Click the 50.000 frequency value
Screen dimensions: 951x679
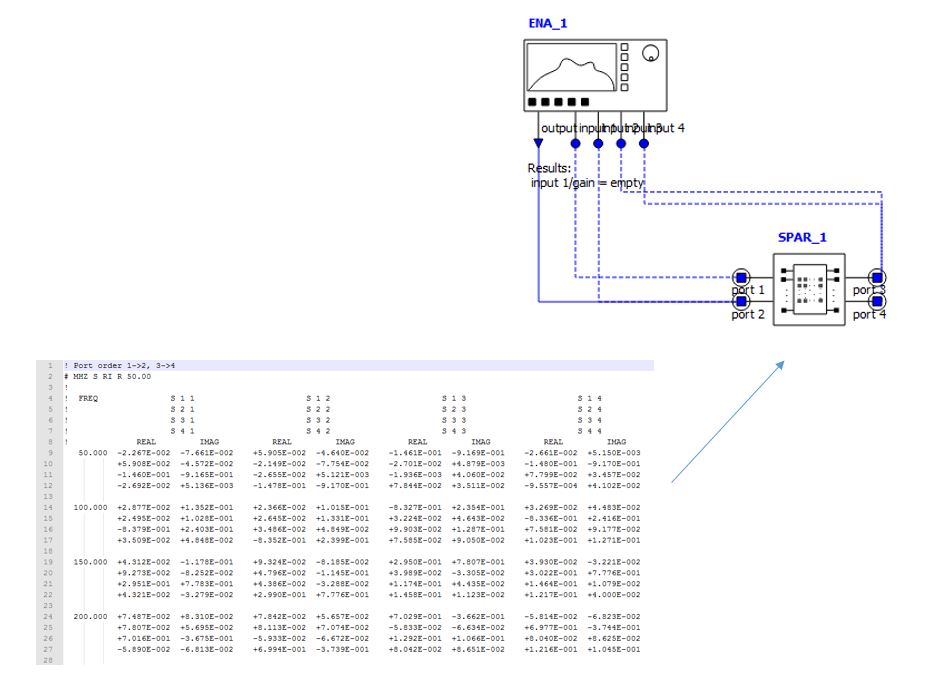click(91, 453)
